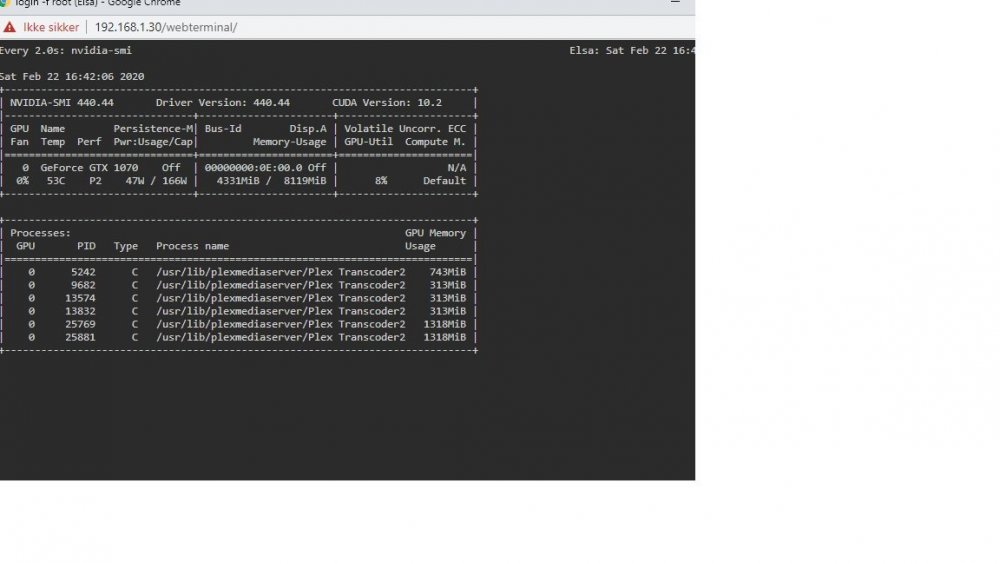Click the 'Processes:' heading
Image resolution: width=1000 pixels, height=563 pixels.
click(40, 233)
